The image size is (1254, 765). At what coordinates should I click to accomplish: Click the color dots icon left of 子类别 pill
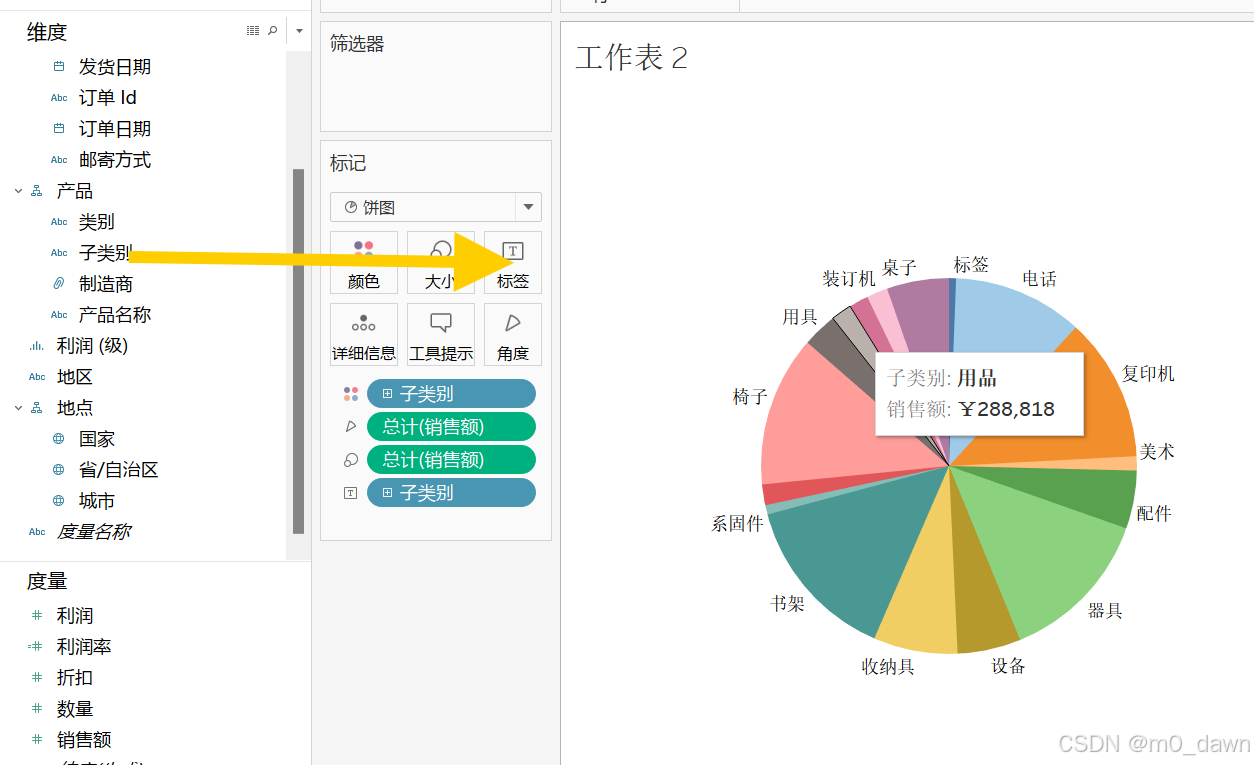[x=351, y=394]
